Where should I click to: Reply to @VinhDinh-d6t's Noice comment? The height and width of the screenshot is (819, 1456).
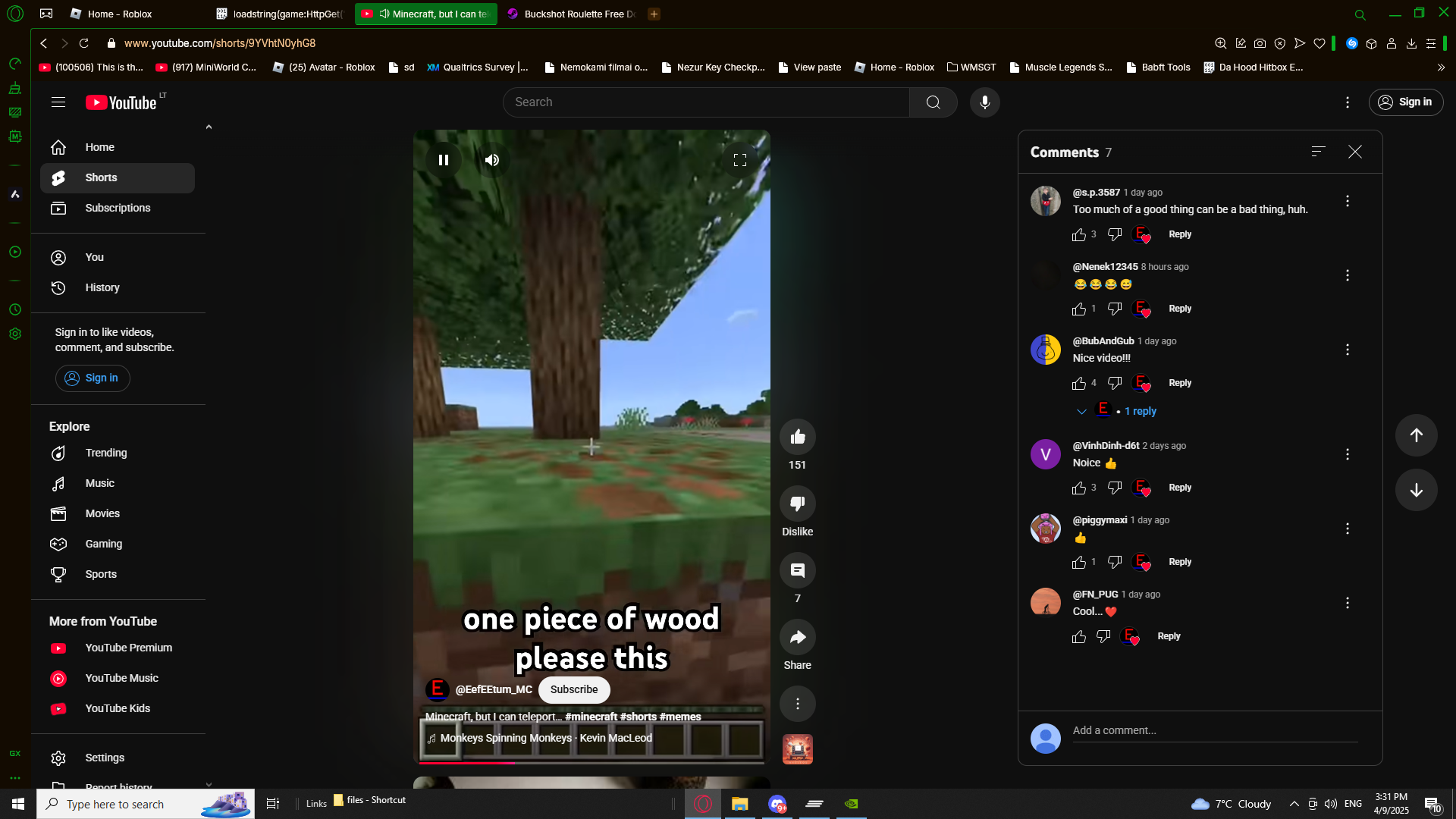(1180, 488)
